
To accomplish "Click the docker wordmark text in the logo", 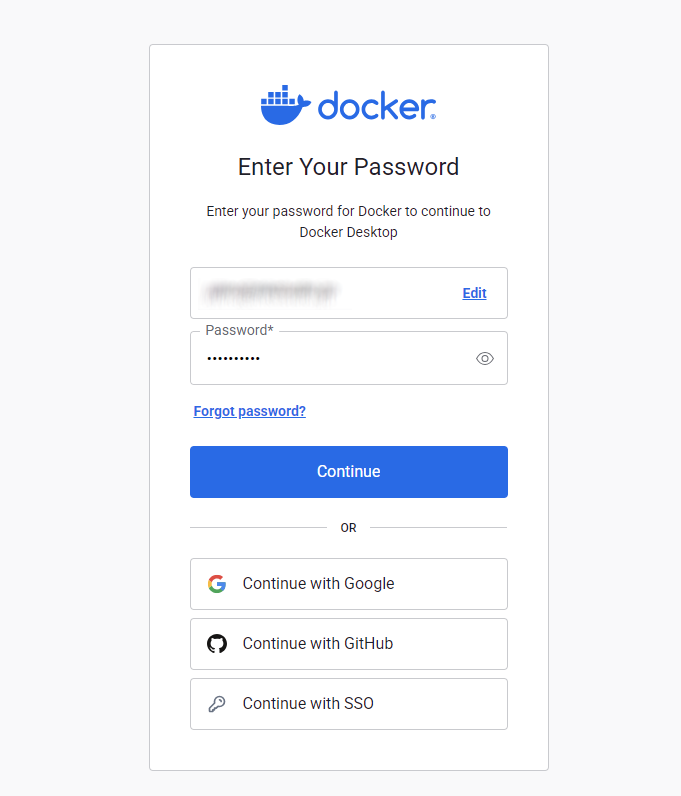I will (377, 106).
